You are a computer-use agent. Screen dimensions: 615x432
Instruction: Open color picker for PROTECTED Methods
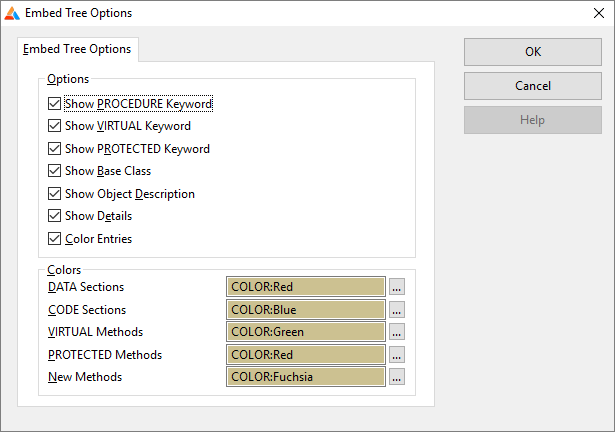click(x=397, y=355)
